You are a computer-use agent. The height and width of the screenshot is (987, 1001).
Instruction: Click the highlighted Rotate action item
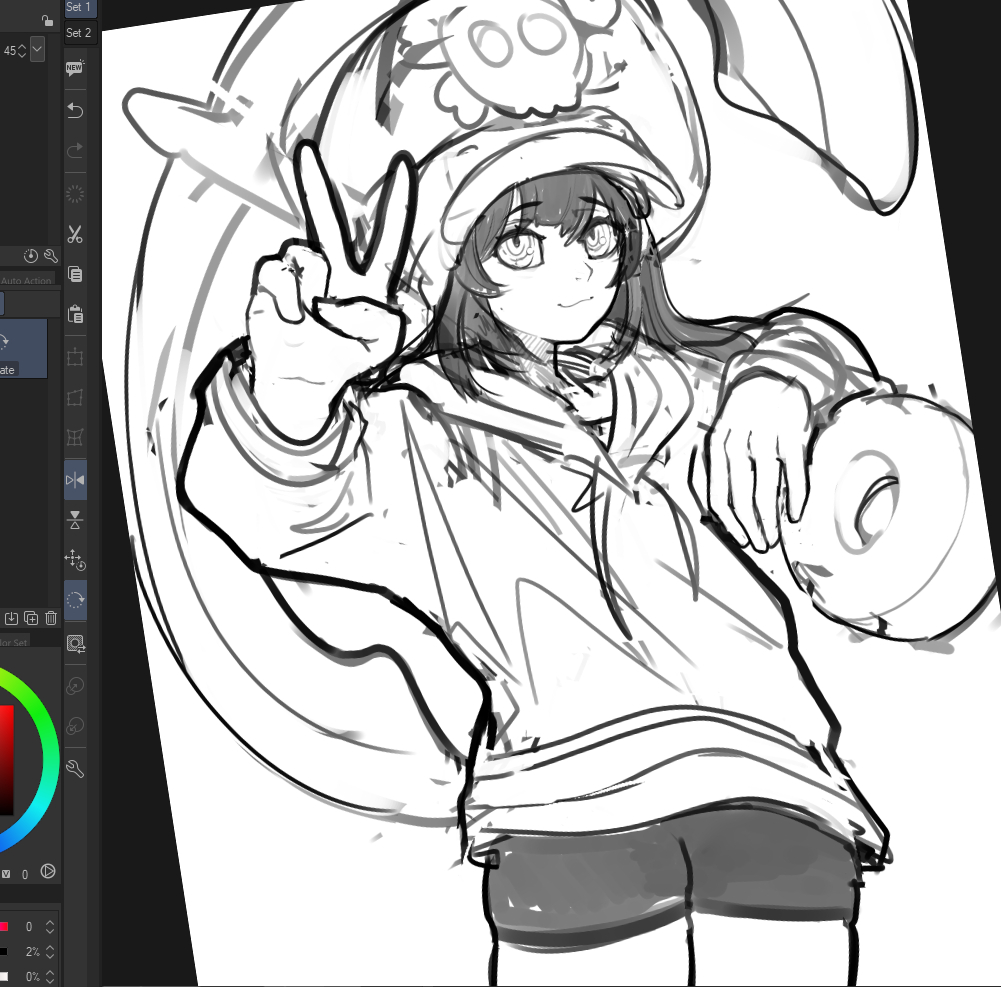click(x=23, y=348)
